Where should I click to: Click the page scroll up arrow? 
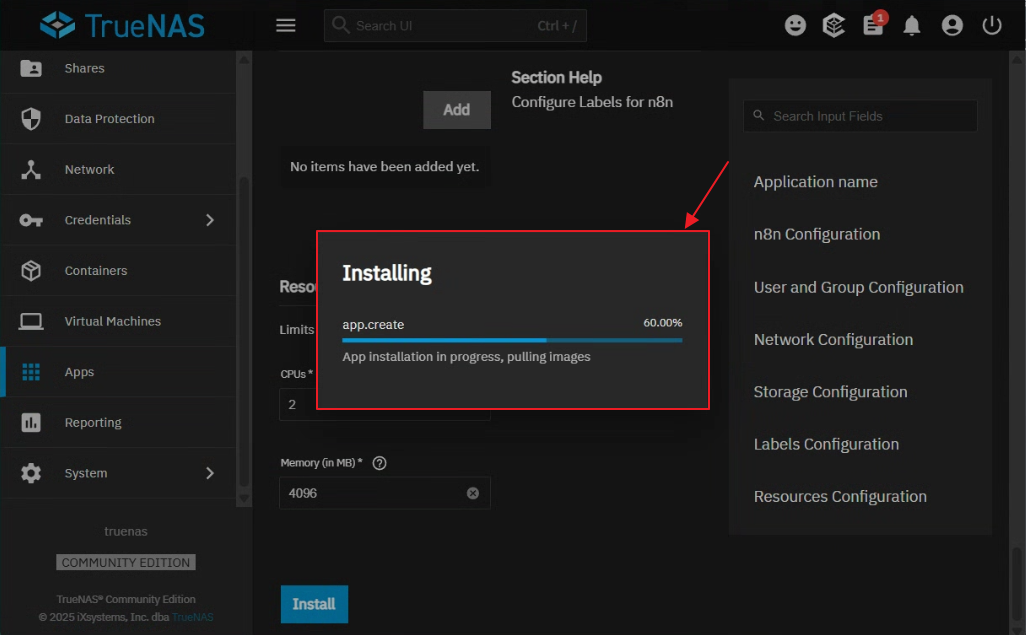click(1017, 59)
